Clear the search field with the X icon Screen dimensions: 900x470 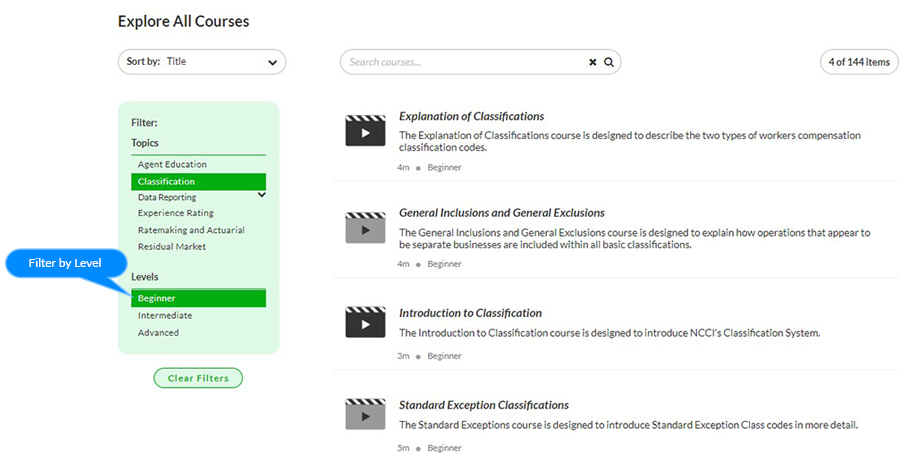coord(592,62)
